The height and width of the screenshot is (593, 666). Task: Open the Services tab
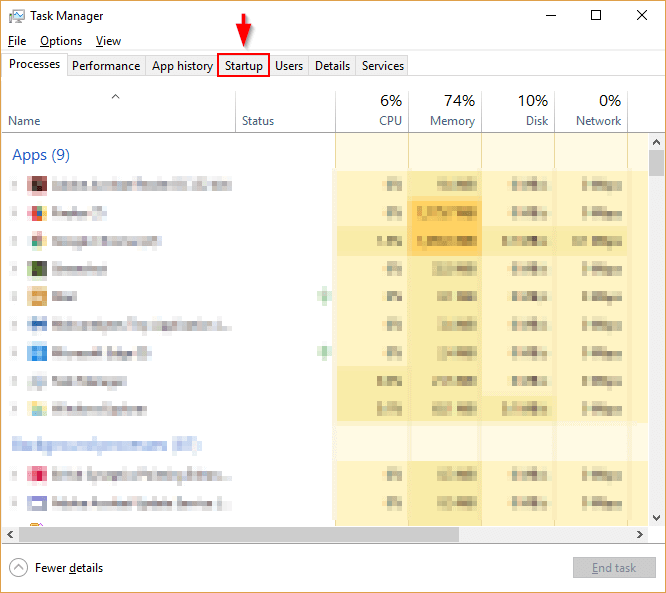point(382,66)
